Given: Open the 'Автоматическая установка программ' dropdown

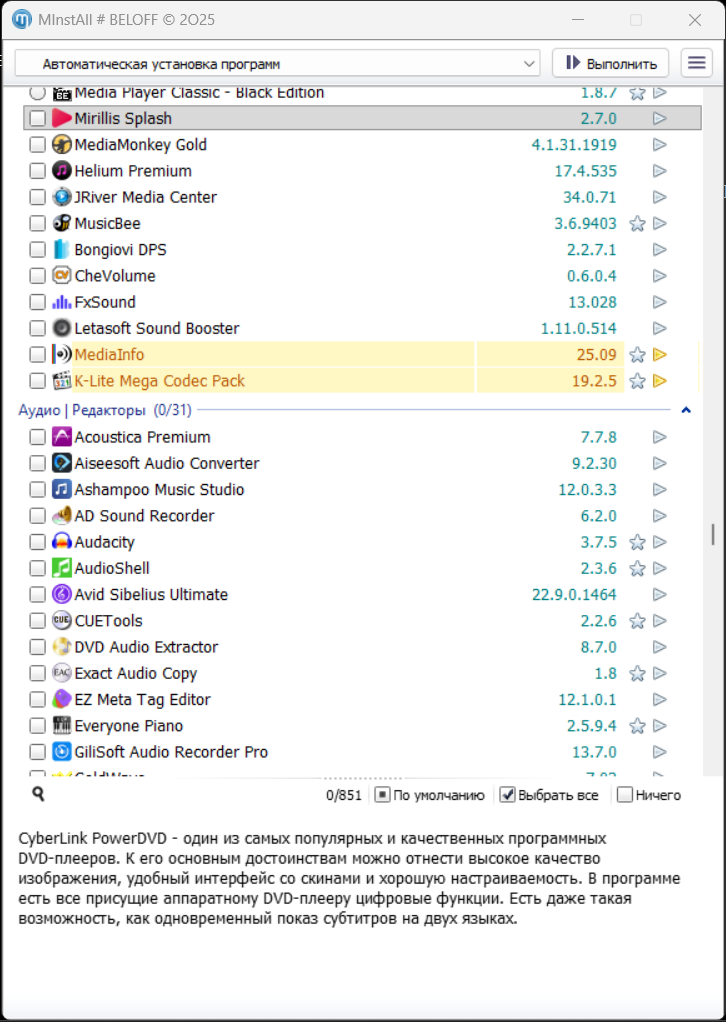Looking at the screenshot, I should (x=278, y=63).
